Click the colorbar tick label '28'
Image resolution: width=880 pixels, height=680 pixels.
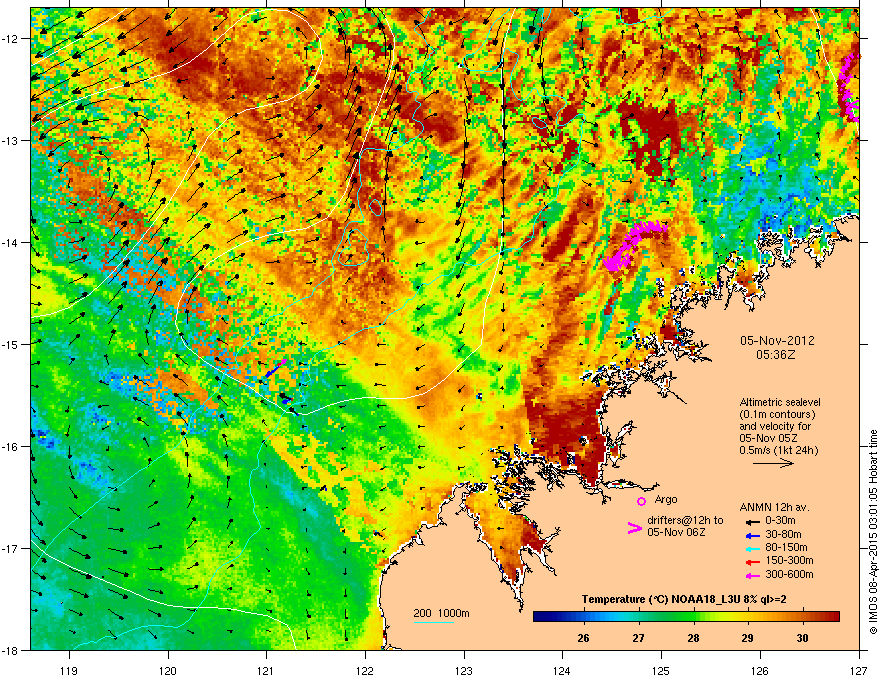point(694,638)
